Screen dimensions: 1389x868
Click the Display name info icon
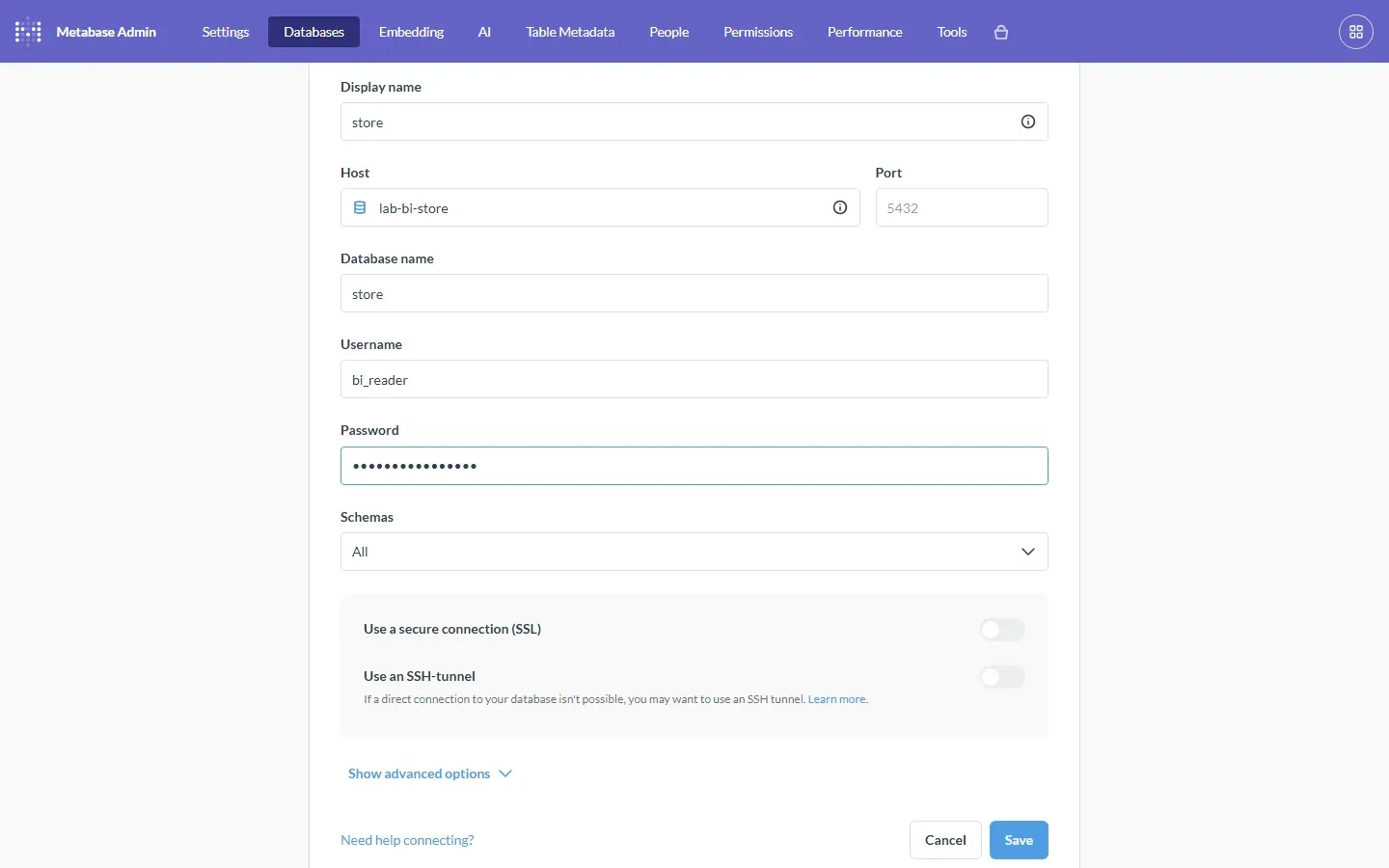tap(1028, 122)
